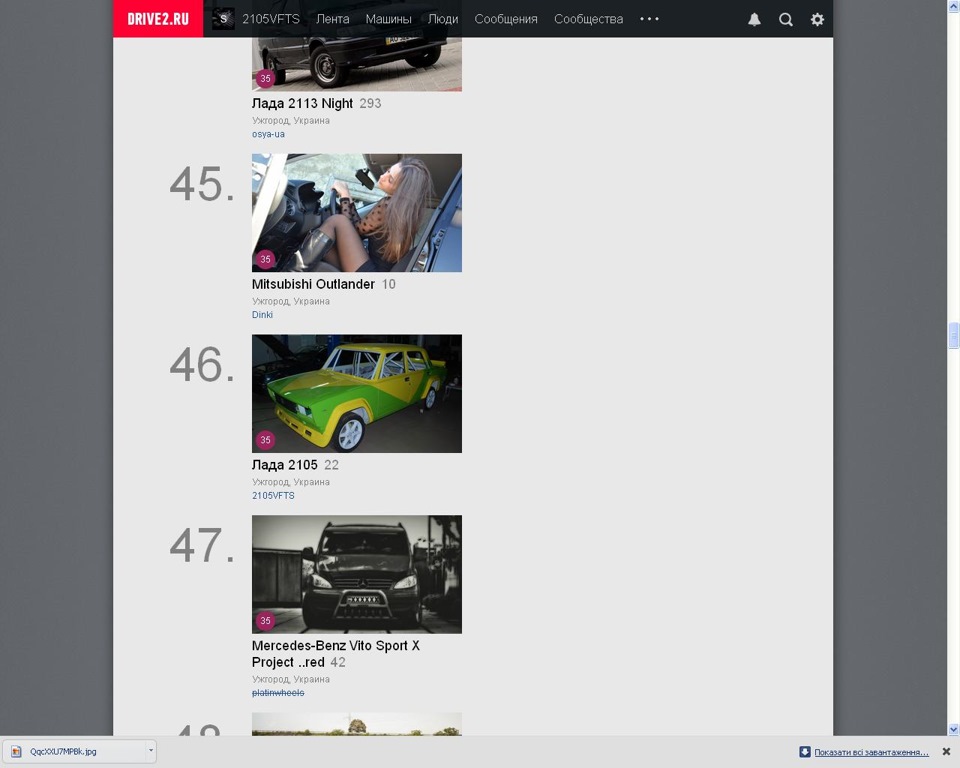Viewport: 960px width, 768px height.
Task: Click the 35 badge on Outlander photo
Action: (x=265, y=259)
